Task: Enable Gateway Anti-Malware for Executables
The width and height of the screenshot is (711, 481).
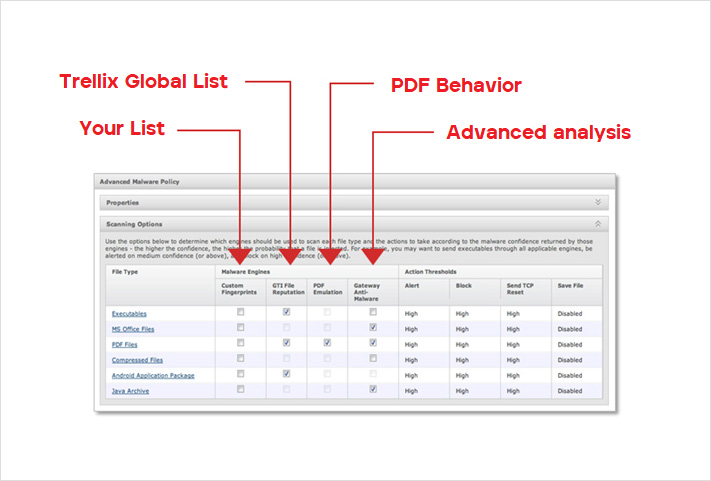Action: [373, 312]
